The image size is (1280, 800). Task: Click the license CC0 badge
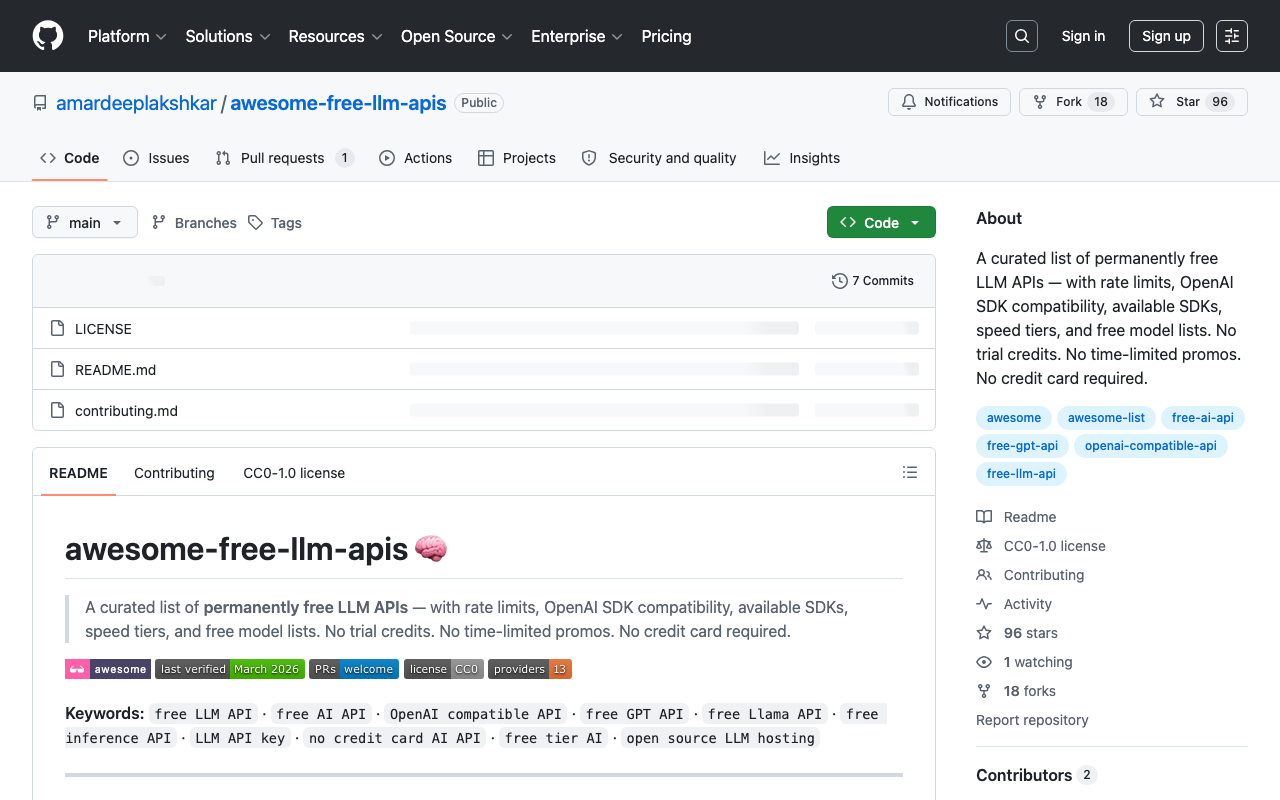coord(444,669)
